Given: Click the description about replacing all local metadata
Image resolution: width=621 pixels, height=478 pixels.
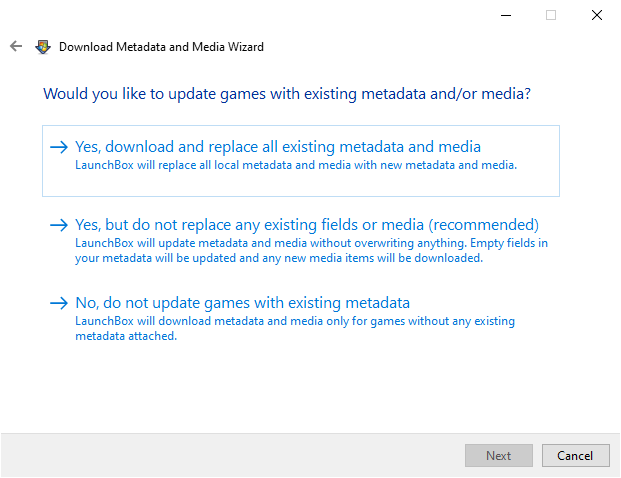Looking at the screenshot, I should (296, 165).
